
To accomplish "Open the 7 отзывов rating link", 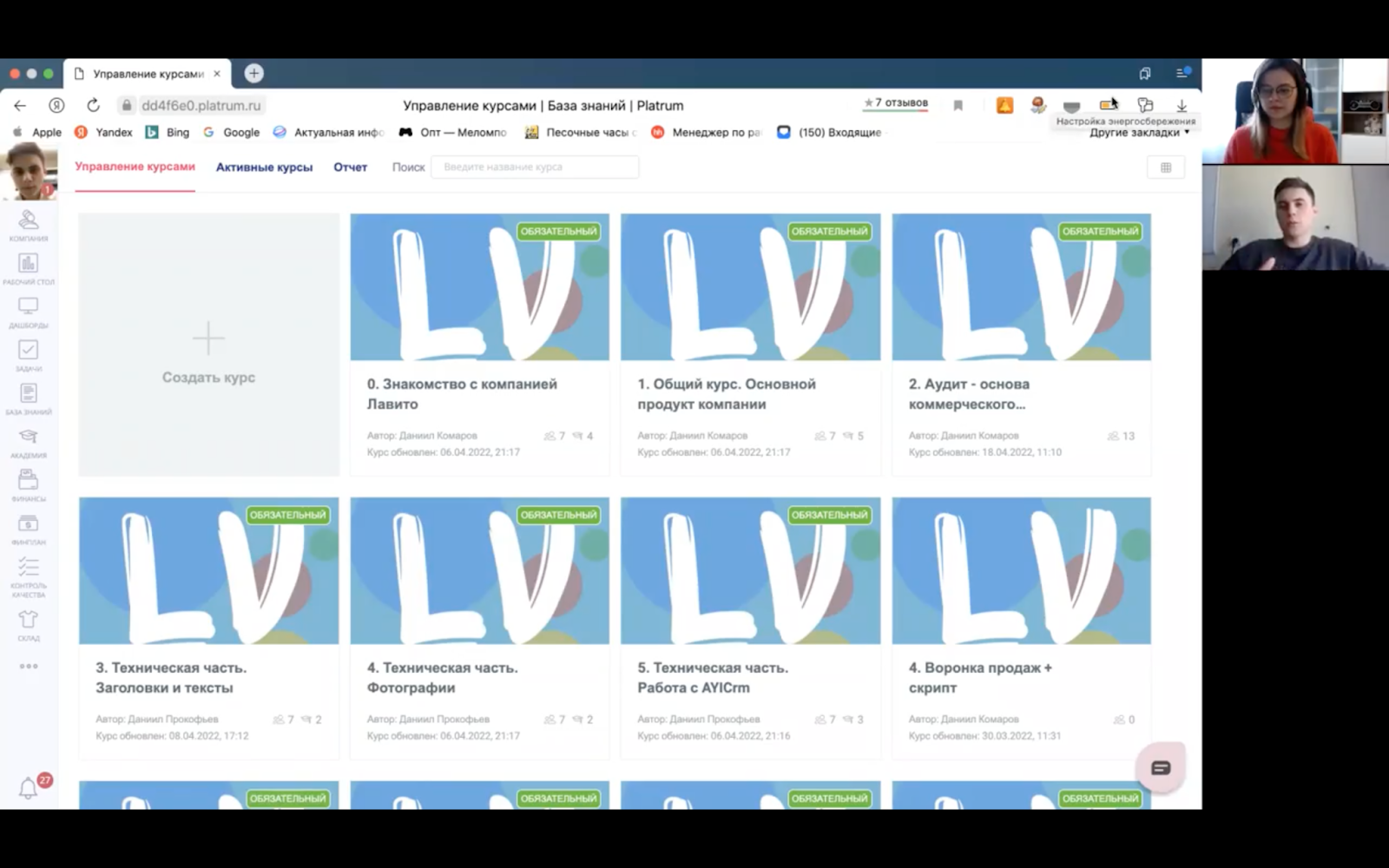I will click(x=896, y=103).
